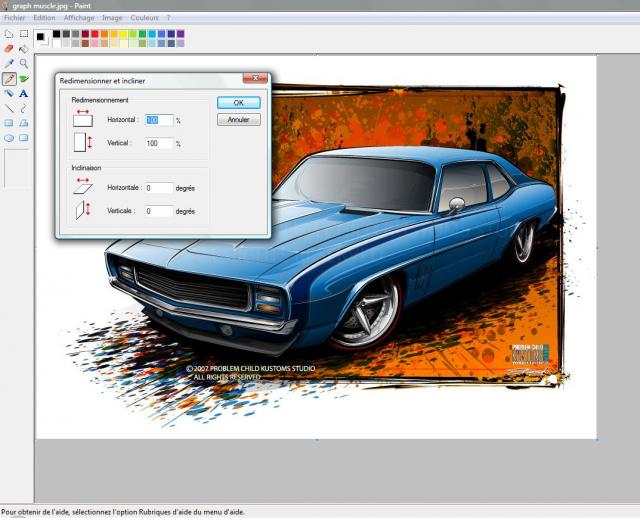Select the Free-form select tool

click(9, 34)
